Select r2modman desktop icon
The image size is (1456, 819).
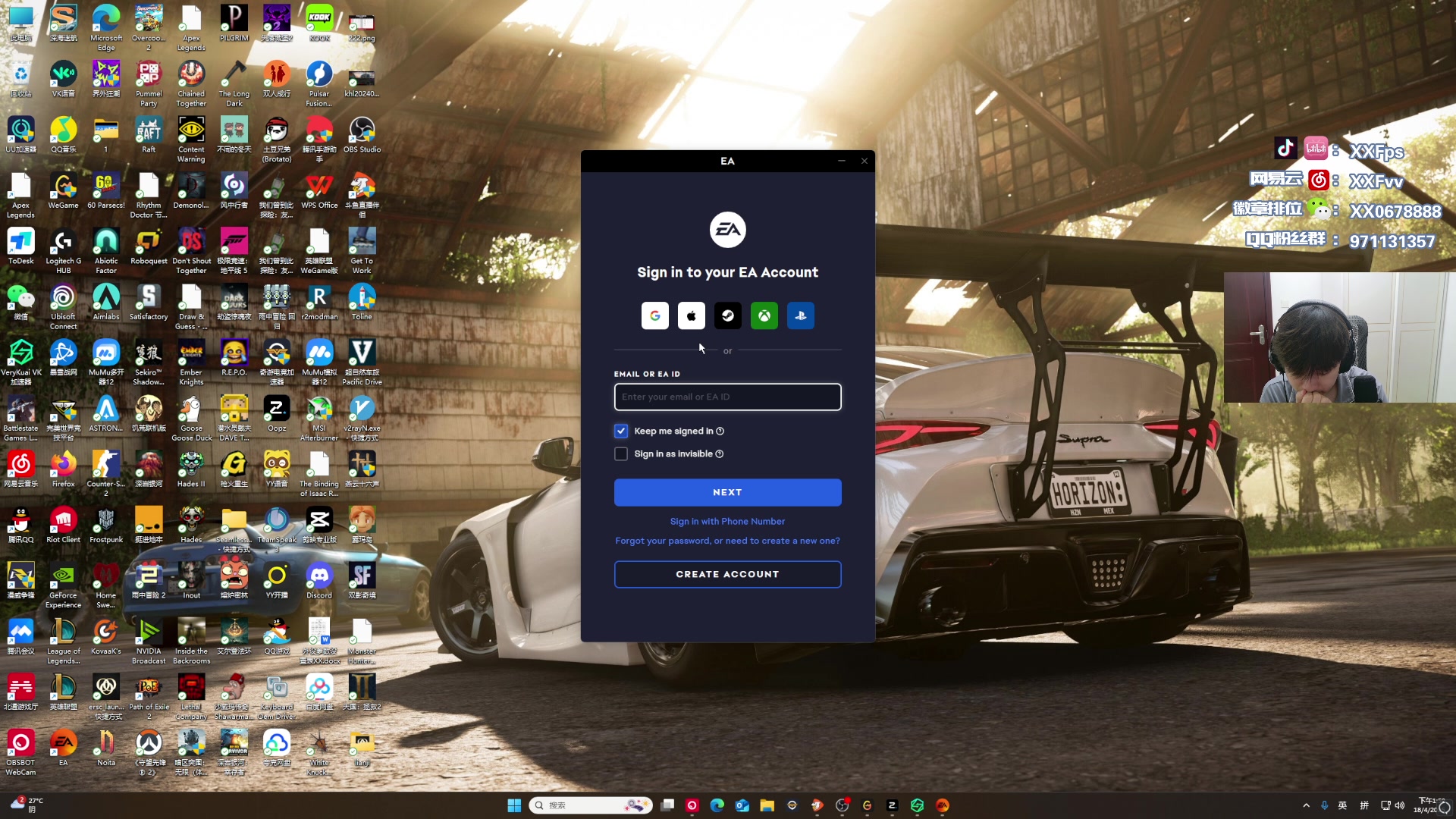pos(319,302)
